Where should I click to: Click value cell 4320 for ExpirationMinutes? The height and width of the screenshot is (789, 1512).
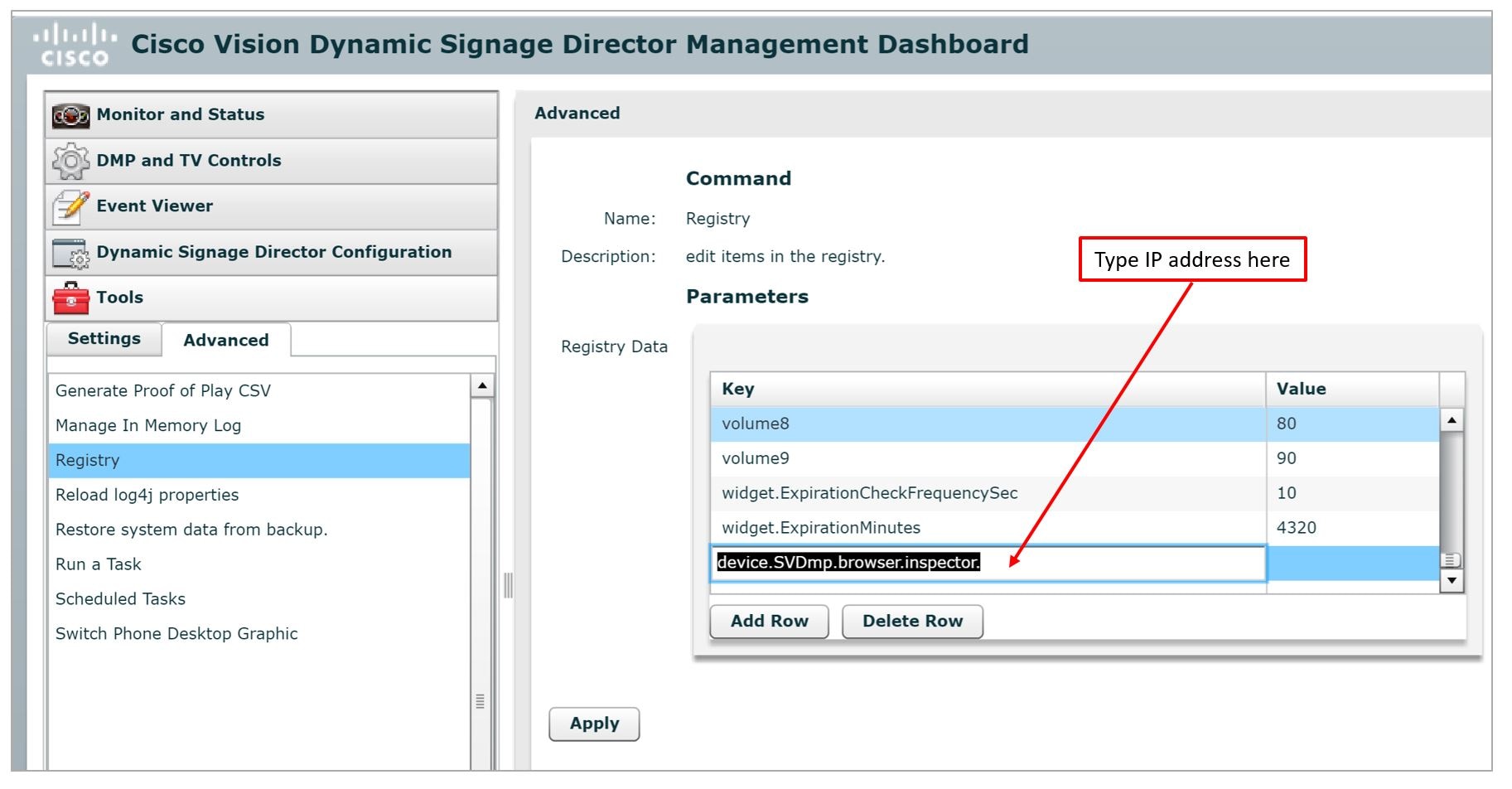click(1352, 529)
